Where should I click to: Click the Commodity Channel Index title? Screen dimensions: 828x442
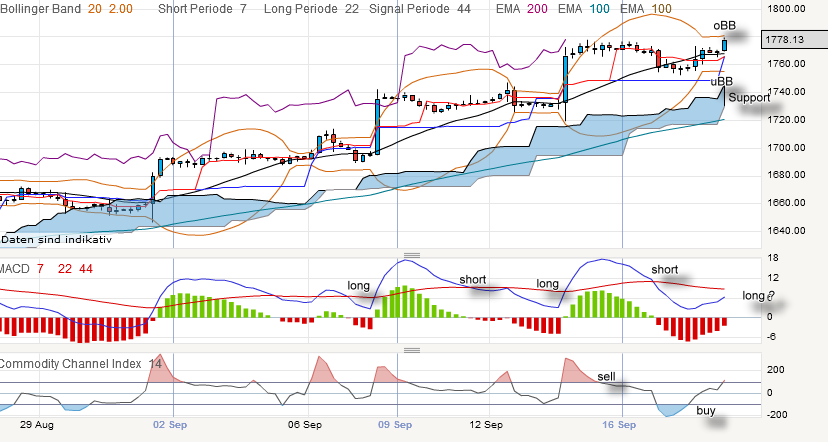click(70, 364)
